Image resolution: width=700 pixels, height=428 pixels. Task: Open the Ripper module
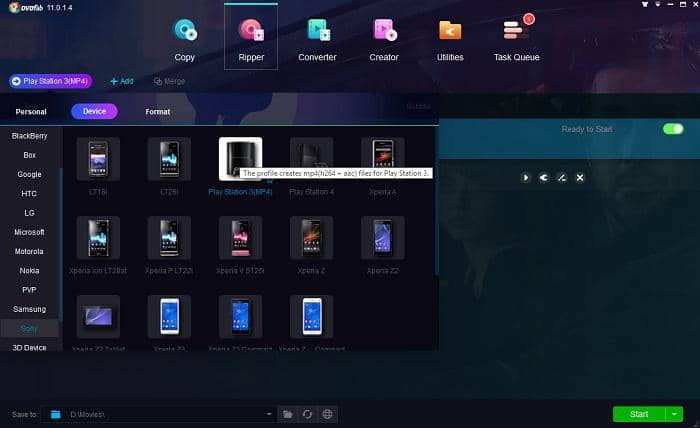tap(251, 37)
